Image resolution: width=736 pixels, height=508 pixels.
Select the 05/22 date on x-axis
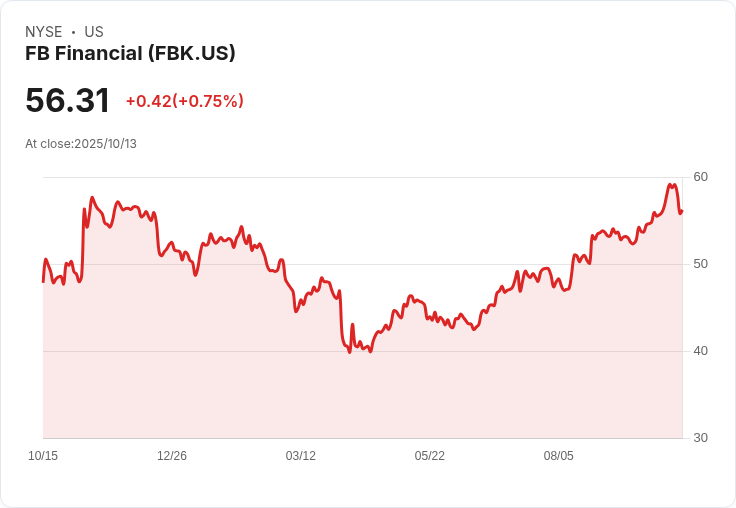(429, 455)
